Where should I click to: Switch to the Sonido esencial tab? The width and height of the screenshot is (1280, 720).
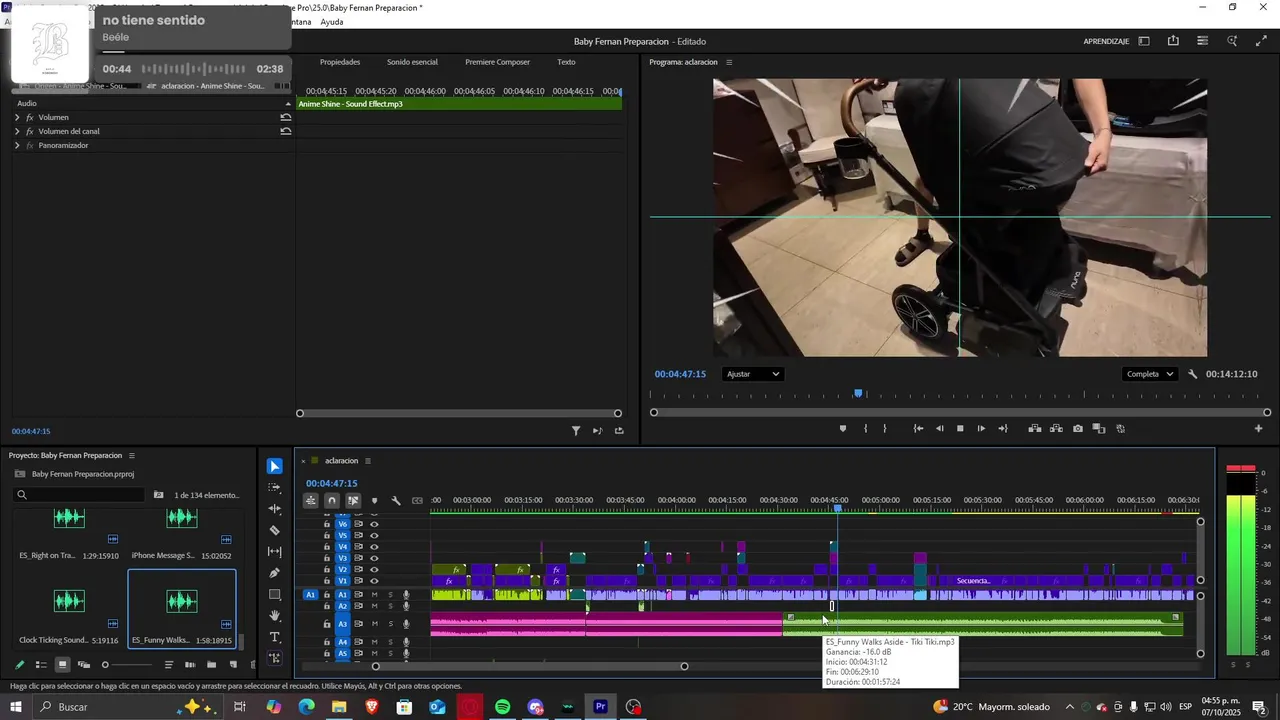click(x=412, y=62)
